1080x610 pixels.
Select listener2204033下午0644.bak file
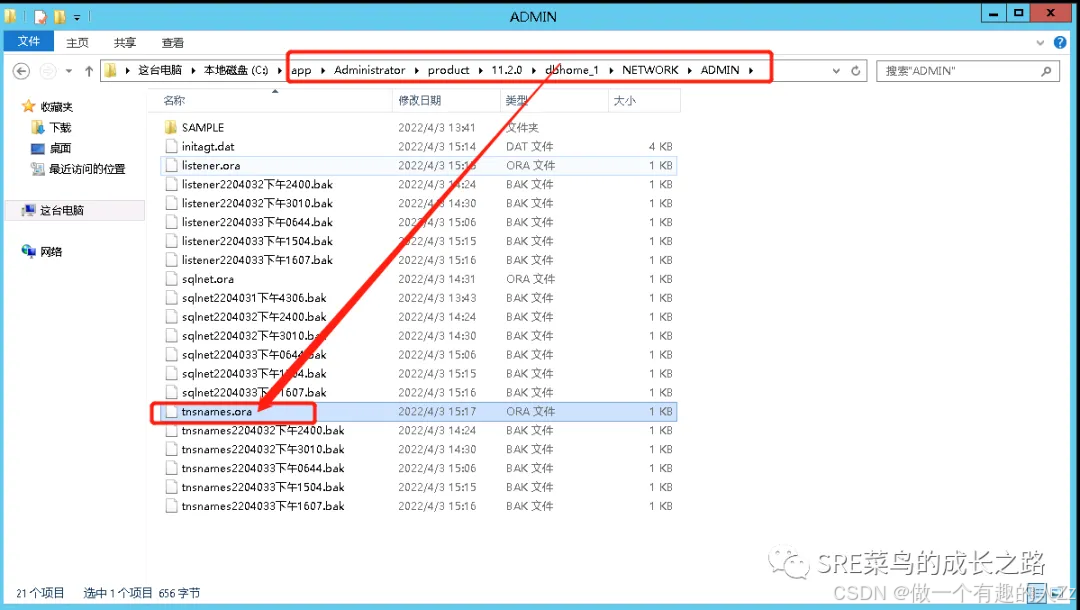(419, 222)
